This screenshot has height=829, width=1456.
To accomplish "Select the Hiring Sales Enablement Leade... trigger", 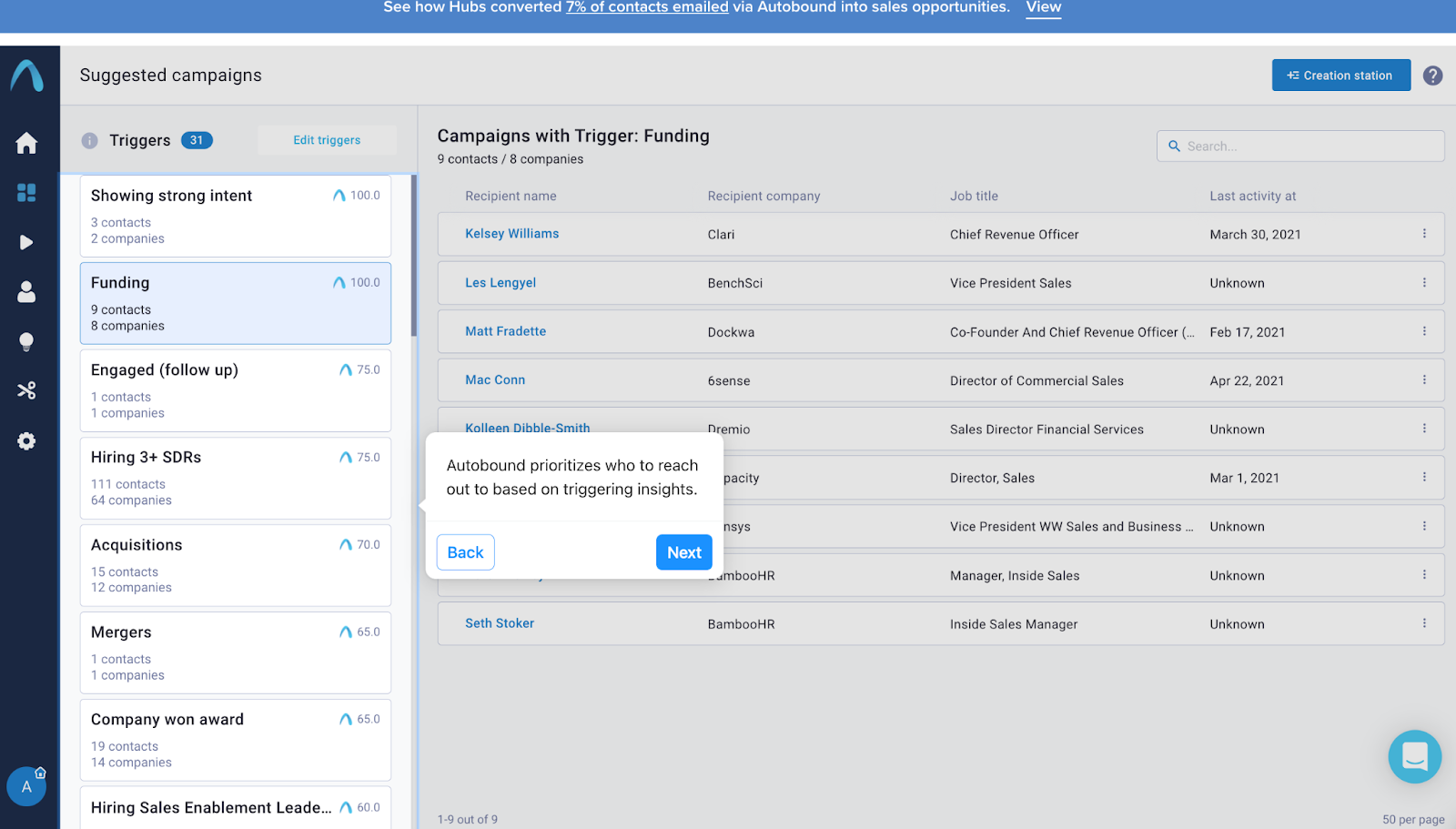I will pos(236,808).
